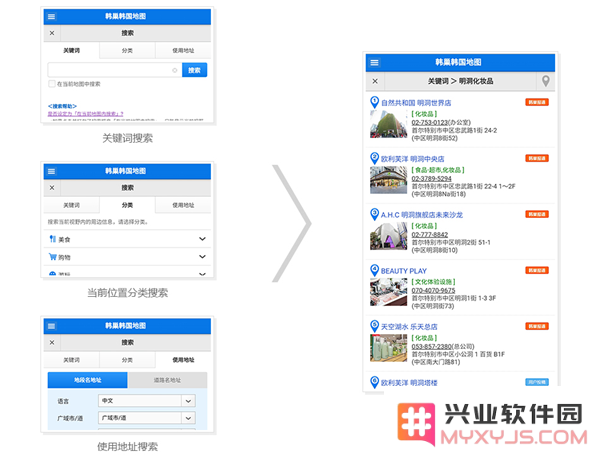Open the 语言 dropdown showing 中文
The width and height of the screenshot is (600, 461).
click(147, 401)
